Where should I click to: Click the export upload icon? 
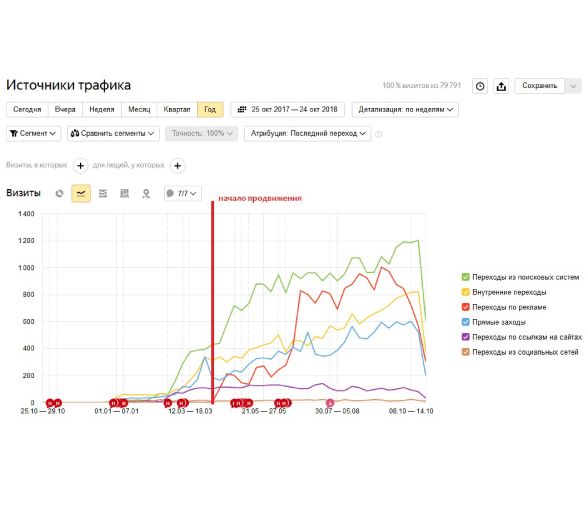coord(501,86)
